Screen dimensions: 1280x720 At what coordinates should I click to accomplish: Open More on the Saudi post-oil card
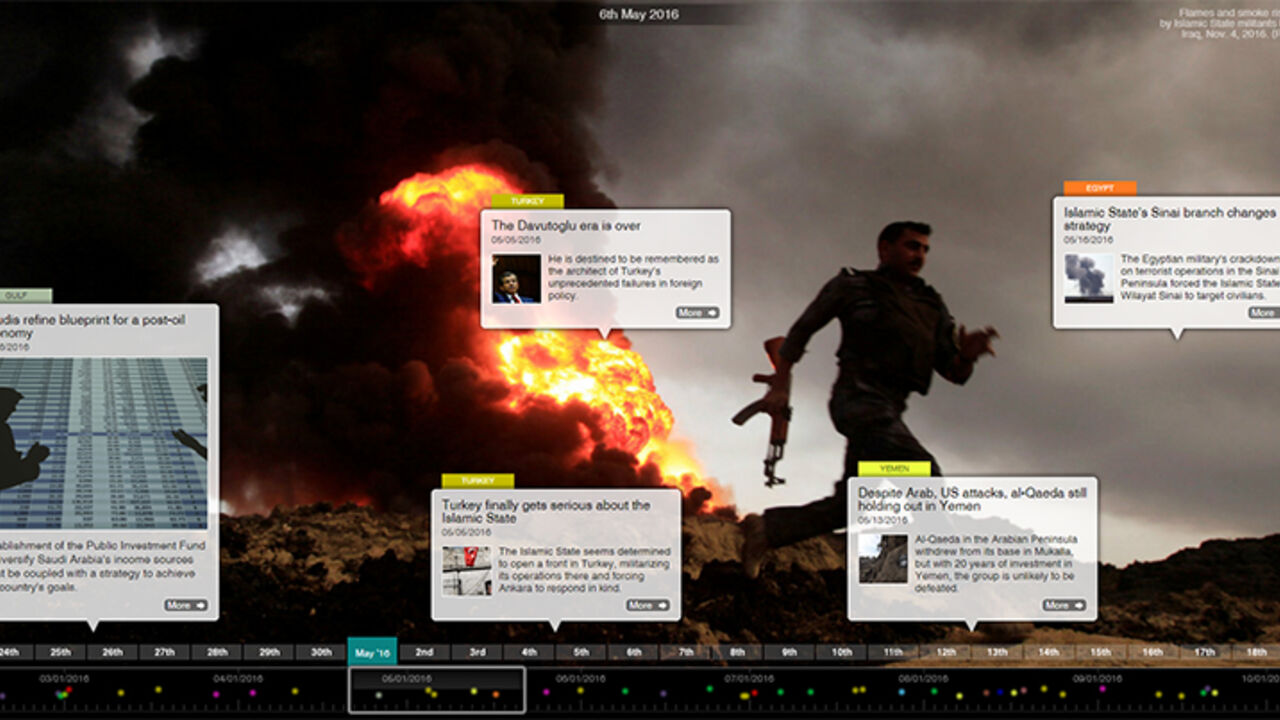click(186, 605)
